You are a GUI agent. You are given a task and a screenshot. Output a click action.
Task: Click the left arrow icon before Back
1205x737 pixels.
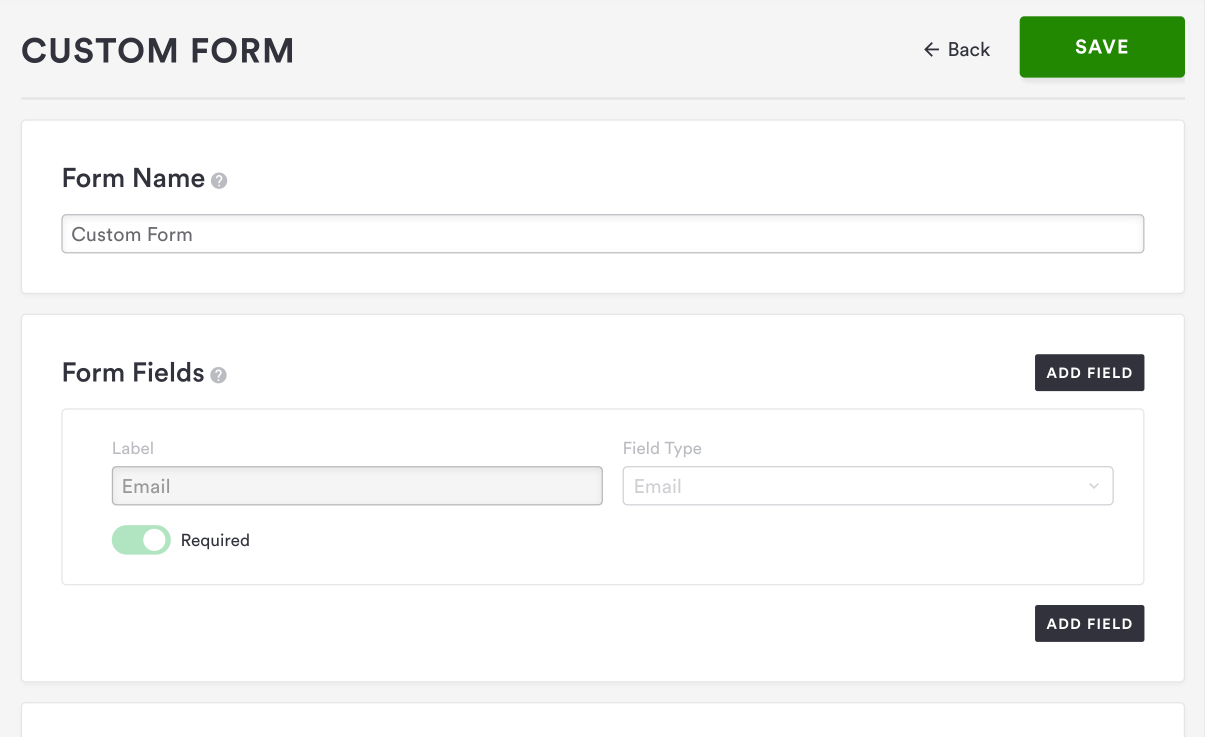point(931,49)
